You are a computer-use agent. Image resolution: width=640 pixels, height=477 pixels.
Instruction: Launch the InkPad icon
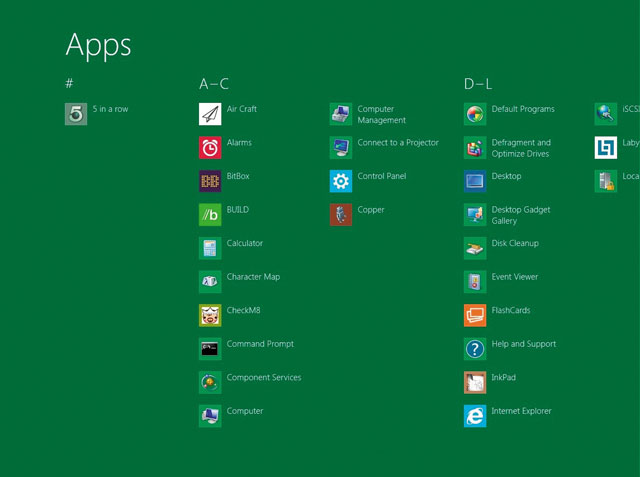point(475,382)
